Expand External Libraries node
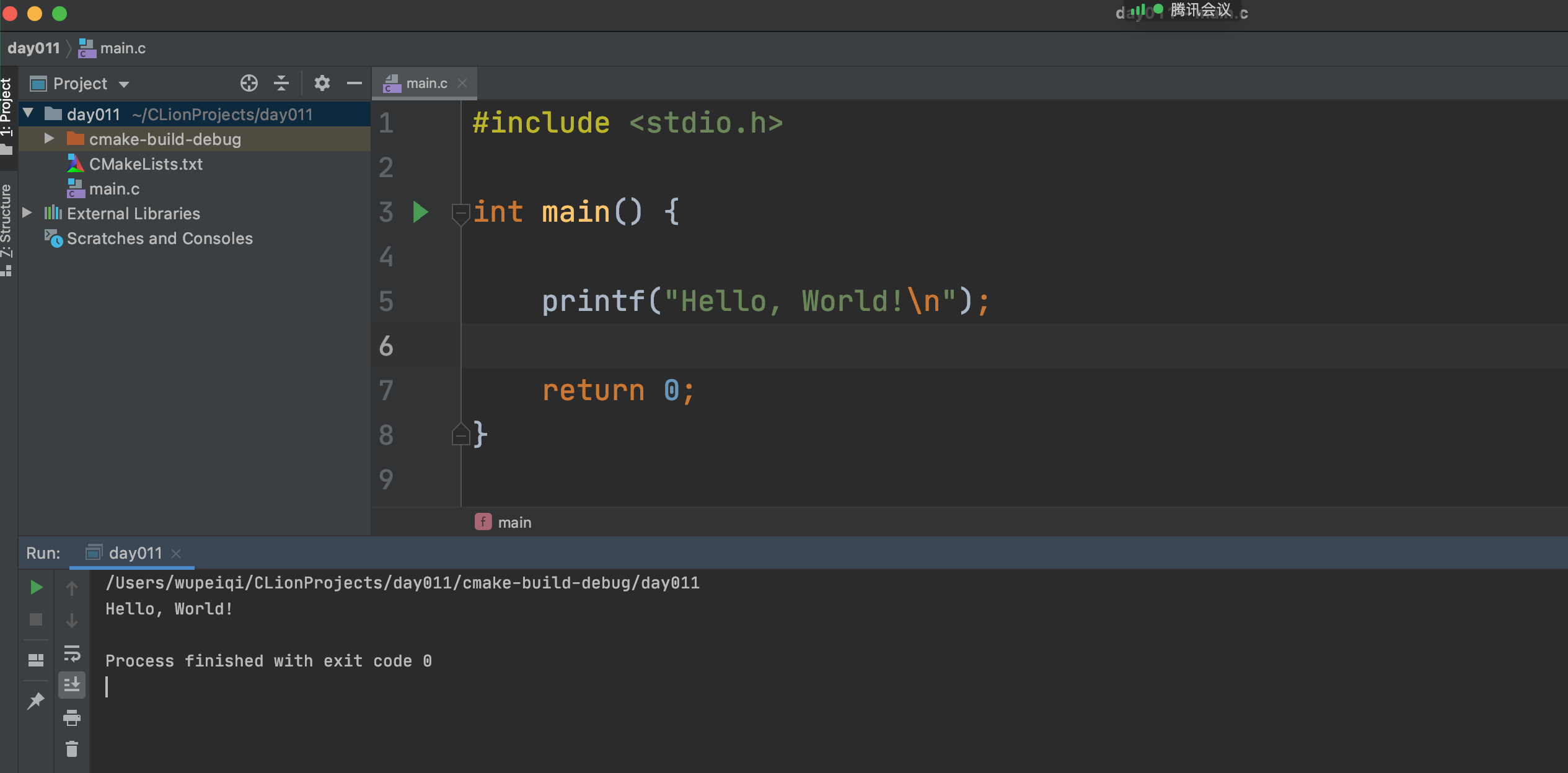The image size is (1568, 773). pos(27,213)
